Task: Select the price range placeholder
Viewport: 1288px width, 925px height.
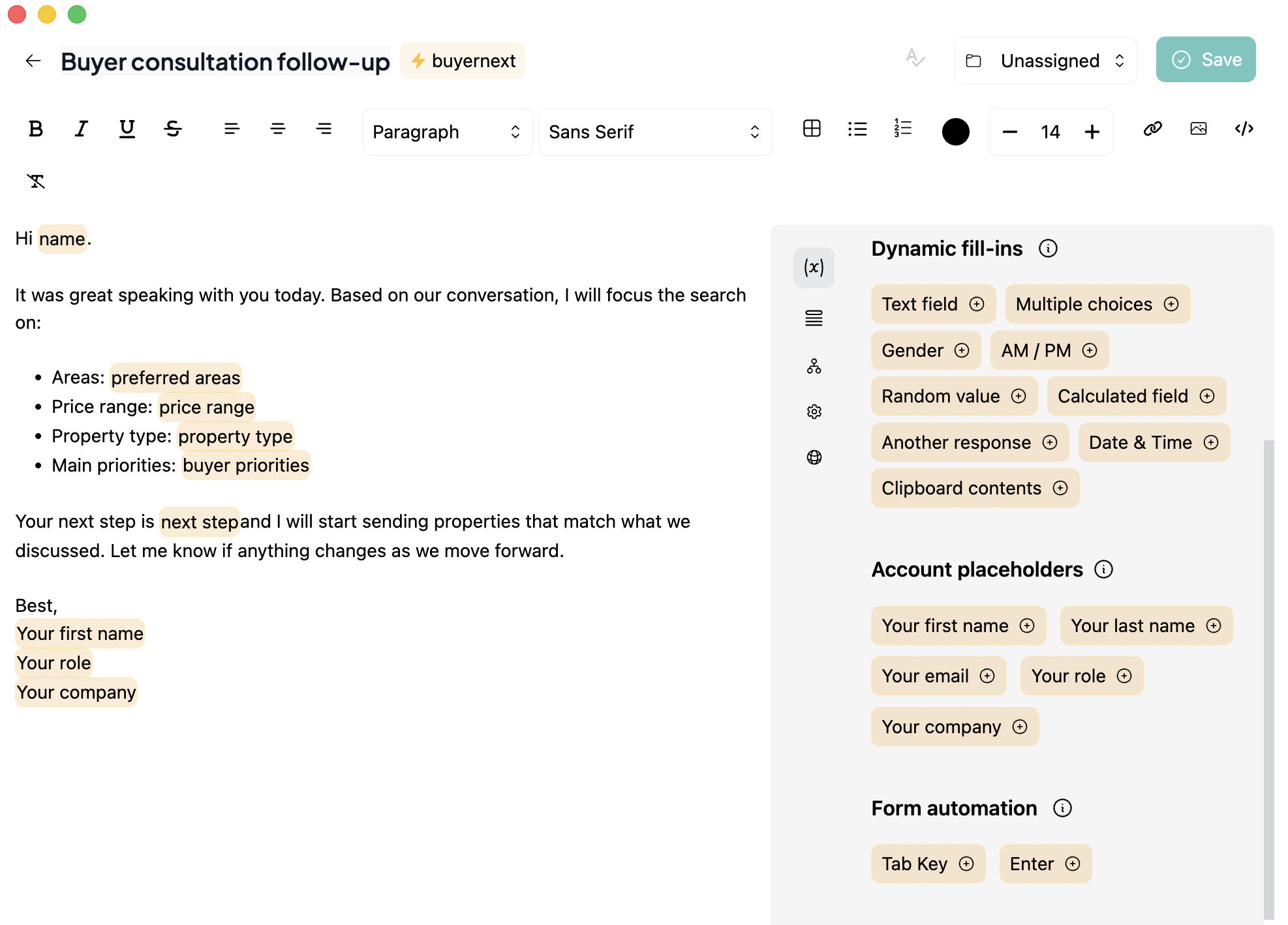Action: pyautogui.click(x=206, y=407)
